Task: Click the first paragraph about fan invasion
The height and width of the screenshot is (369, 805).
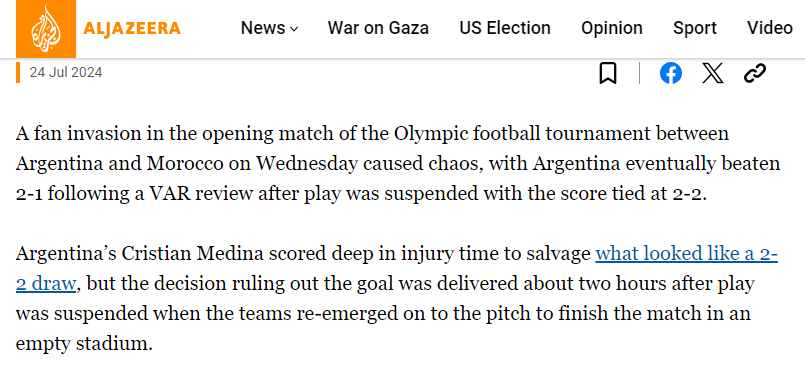Action: pyautogui.click(x=398, y=164)
